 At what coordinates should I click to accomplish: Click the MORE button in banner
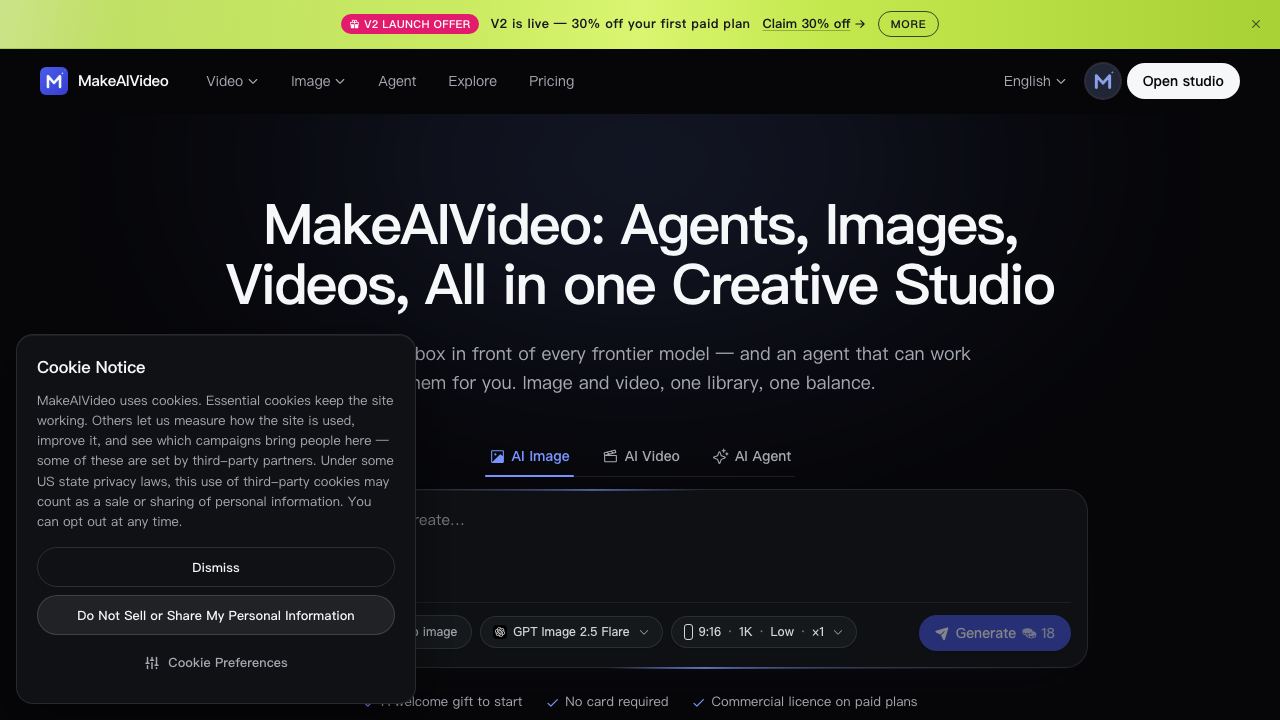pos(908,24)
